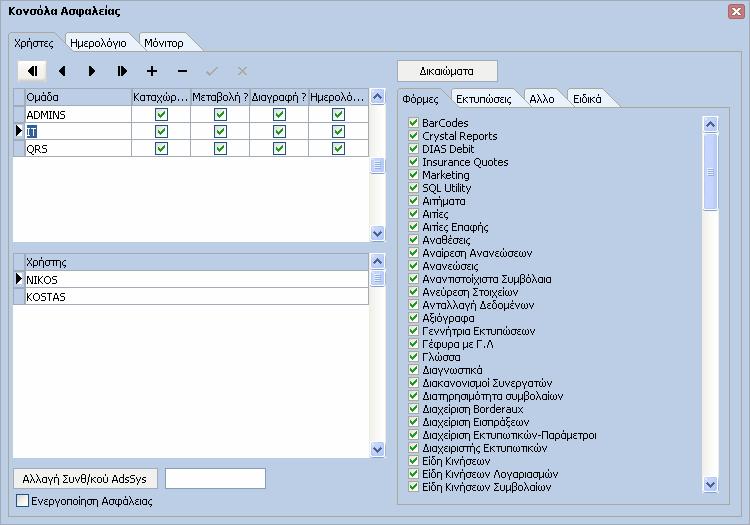Click the Ομάδα column header
Image resolution: width=750 pixels, height=525 pixels.
click(78, 97)
